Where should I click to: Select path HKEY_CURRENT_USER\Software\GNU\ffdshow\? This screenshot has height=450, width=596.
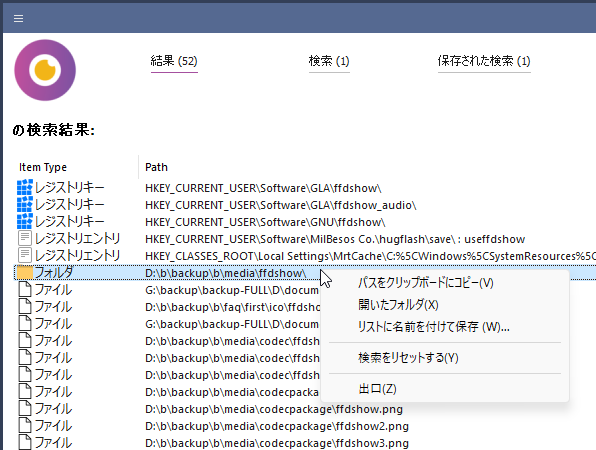(265, 222)
